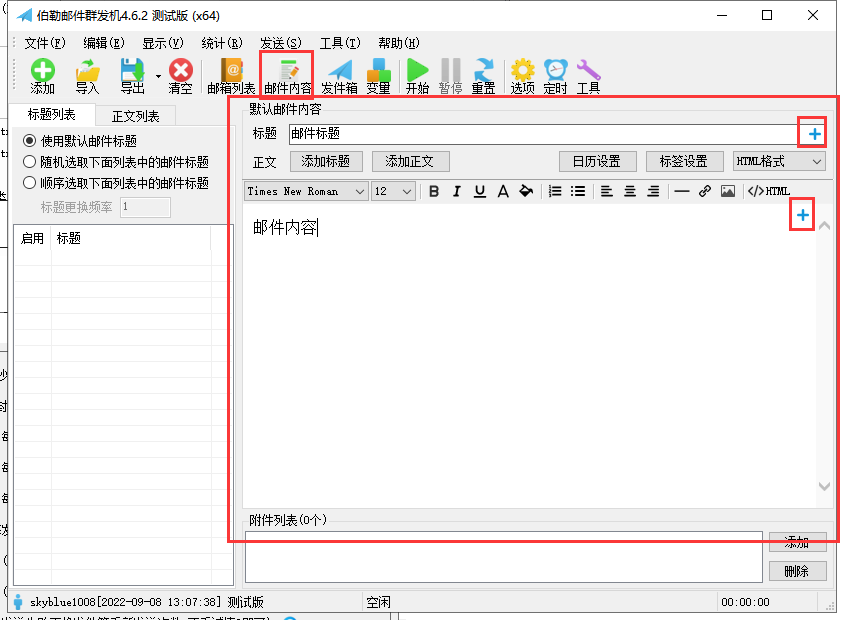Insert image into mail body
844x620 pixels.
point(728,192)
